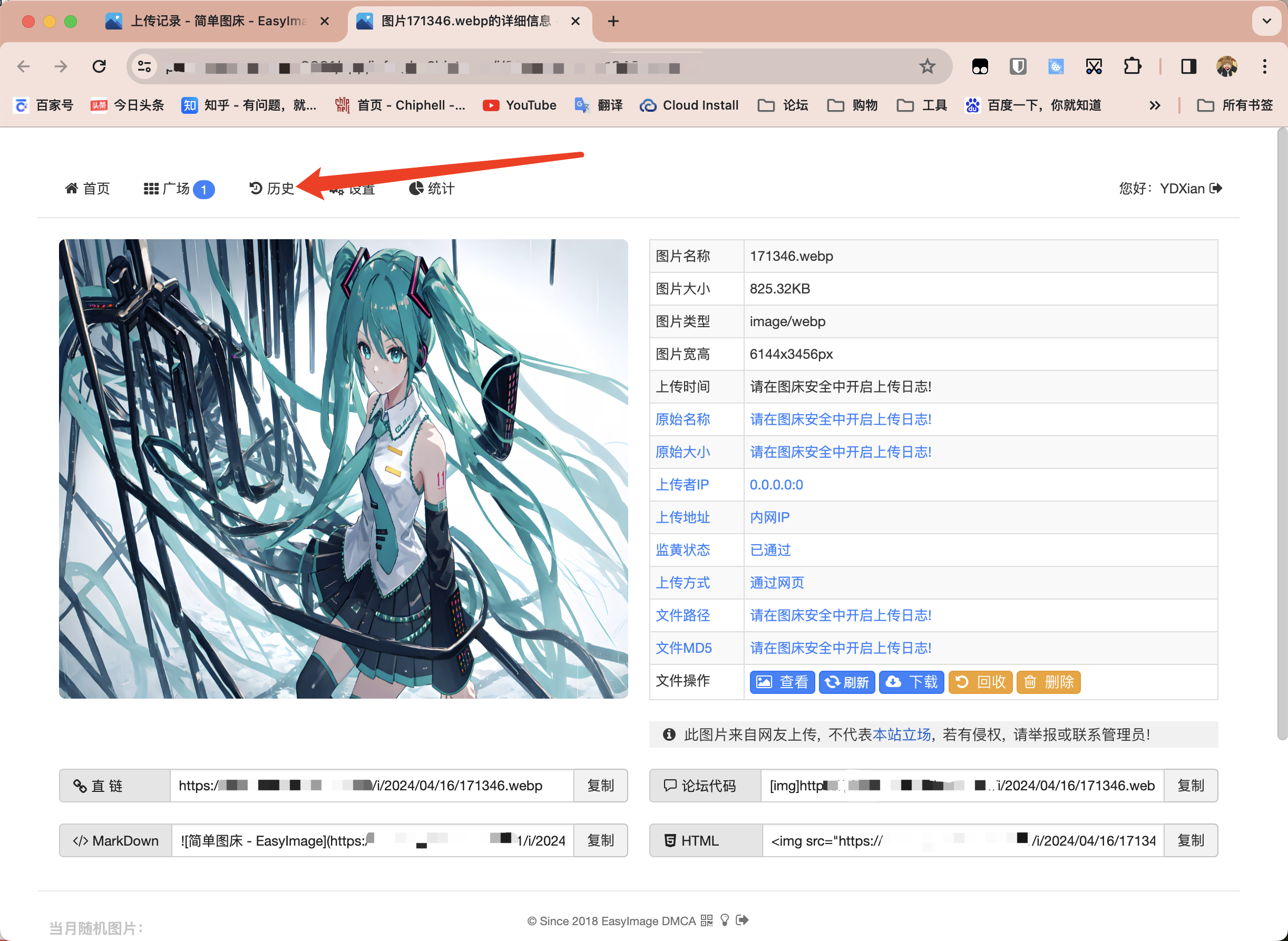
Task: Open the 今日头条 bookmark
Action: (x=128, y=105)
